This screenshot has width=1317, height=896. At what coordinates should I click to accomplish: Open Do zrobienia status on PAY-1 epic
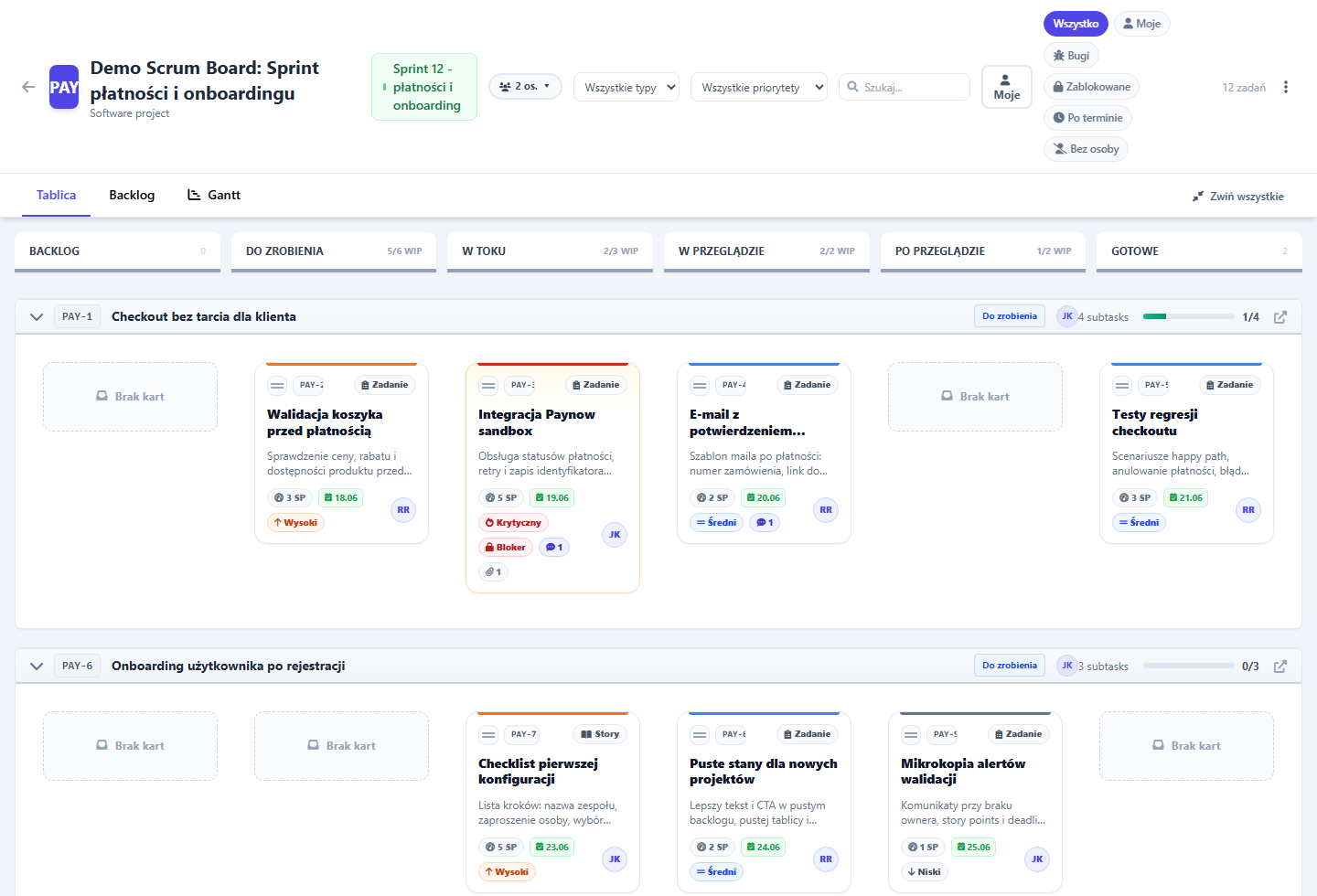pos(1010,316)
